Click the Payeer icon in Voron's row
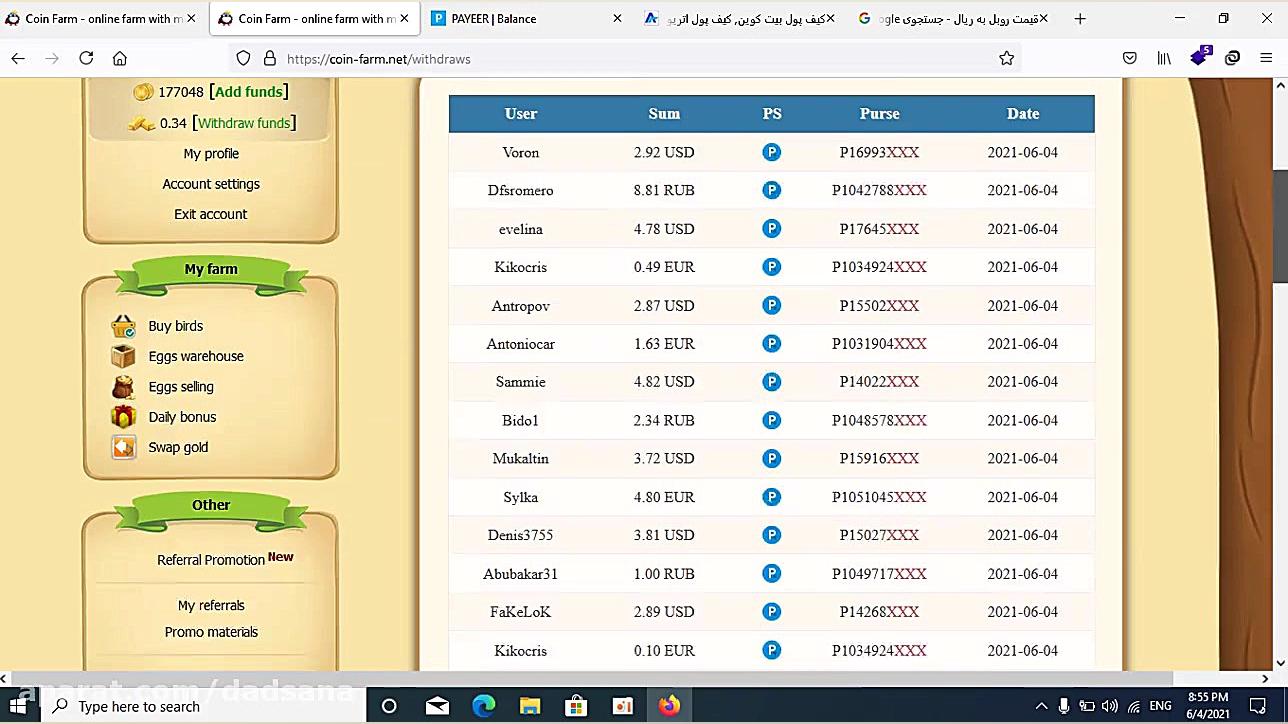Image resolution: width=1288 pixels, height=724 pixels. click(x=771, y=152)
